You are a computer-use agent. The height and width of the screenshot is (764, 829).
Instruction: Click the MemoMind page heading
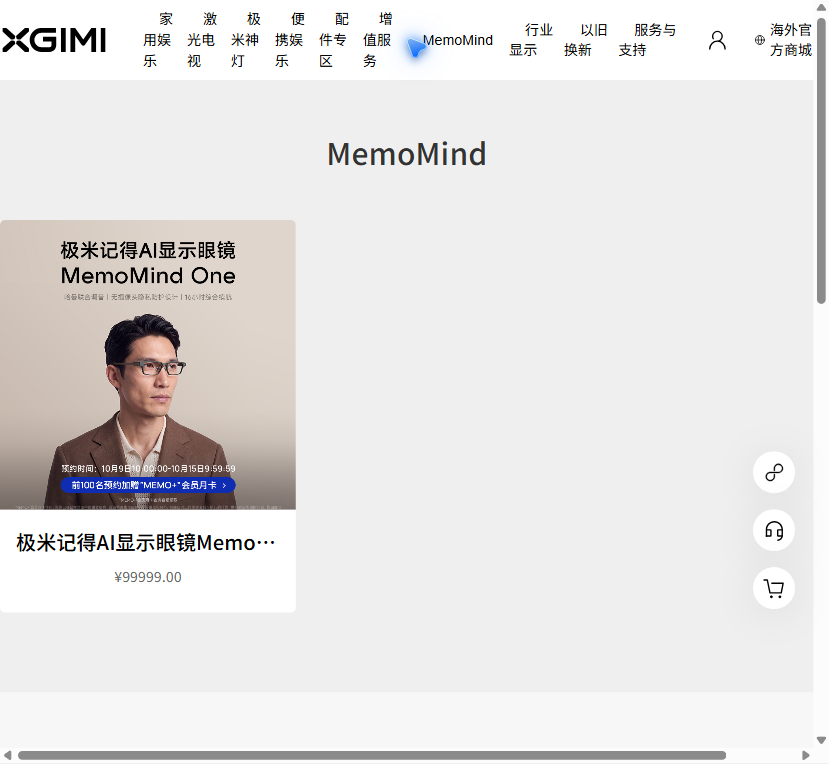coord(407,154)
